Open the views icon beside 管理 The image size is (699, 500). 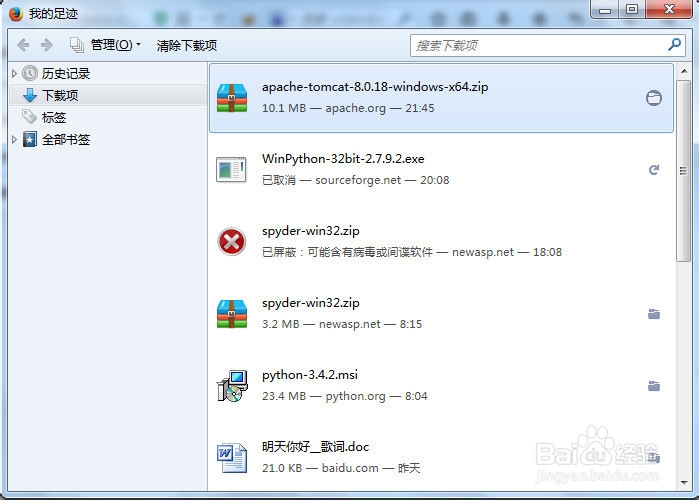pyautogui.click(x=77, y=45)
